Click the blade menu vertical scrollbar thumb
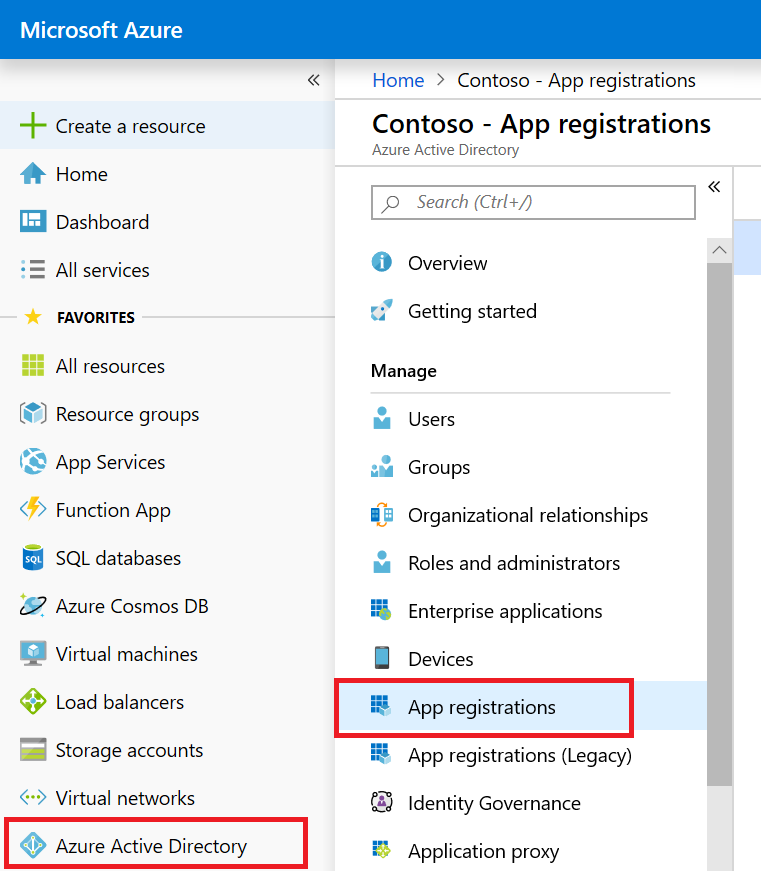The image size is (761, 871). [x=719, y=524]
